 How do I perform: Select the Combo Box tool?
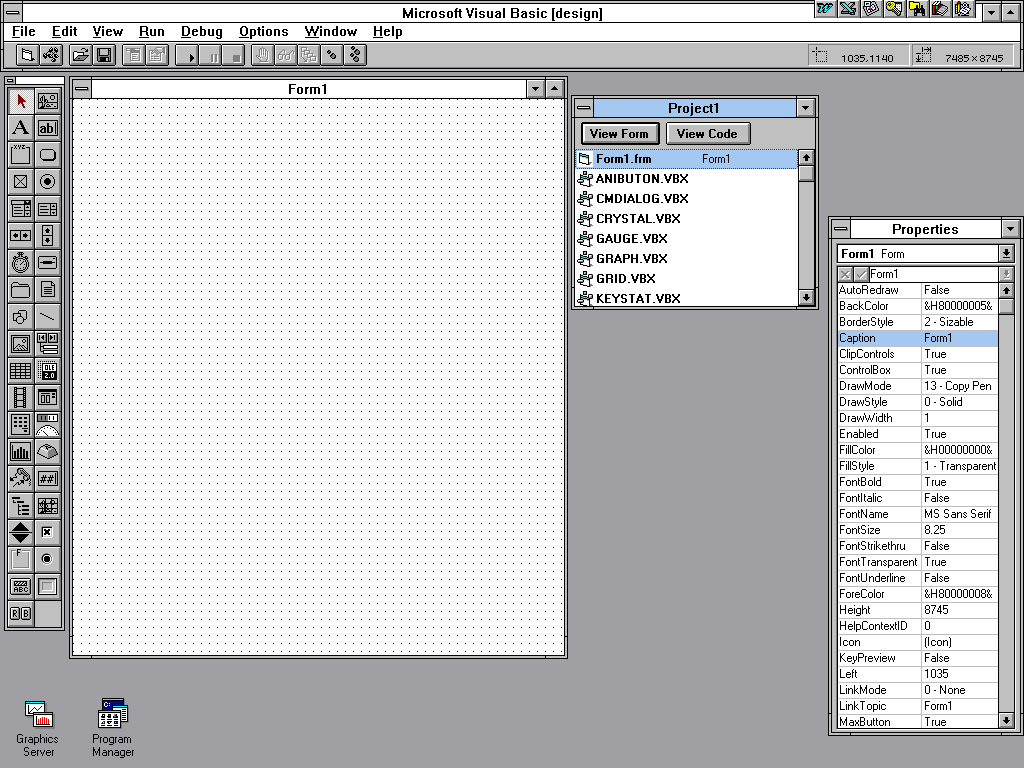coord(20,209)
